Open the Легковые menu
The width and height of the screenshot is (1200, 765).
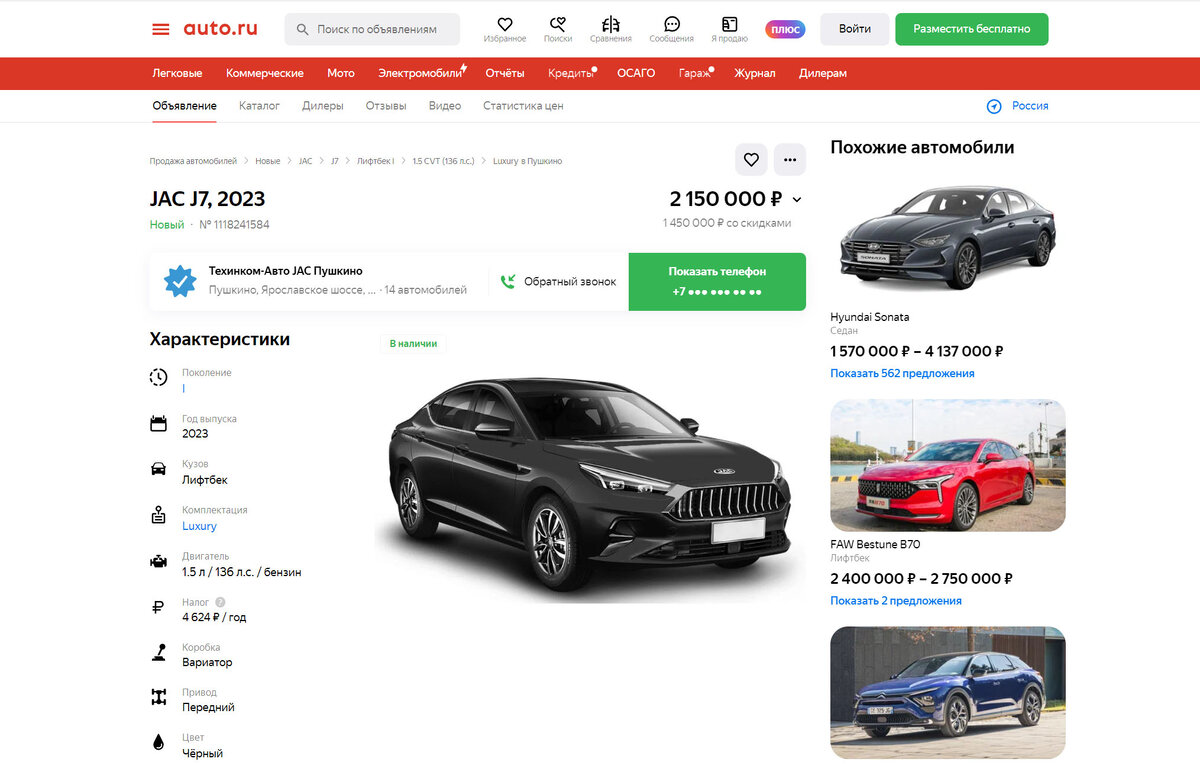(x=177, y=73)
